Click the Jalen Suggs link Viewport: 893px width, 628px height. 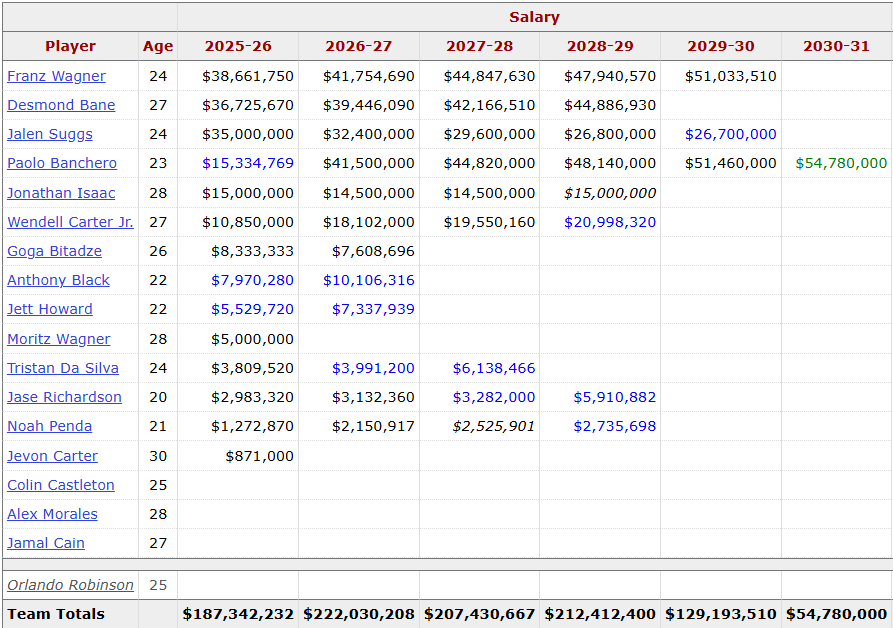coord(50,134)
